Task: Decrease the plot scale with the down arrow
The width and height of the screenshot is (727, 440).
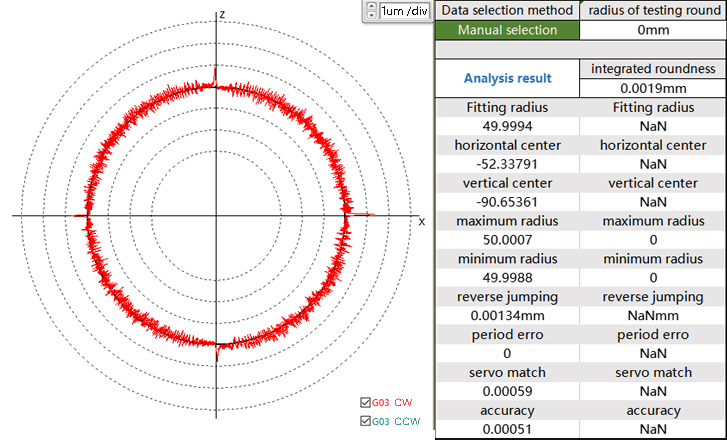Action: click(x=373, y=15)
